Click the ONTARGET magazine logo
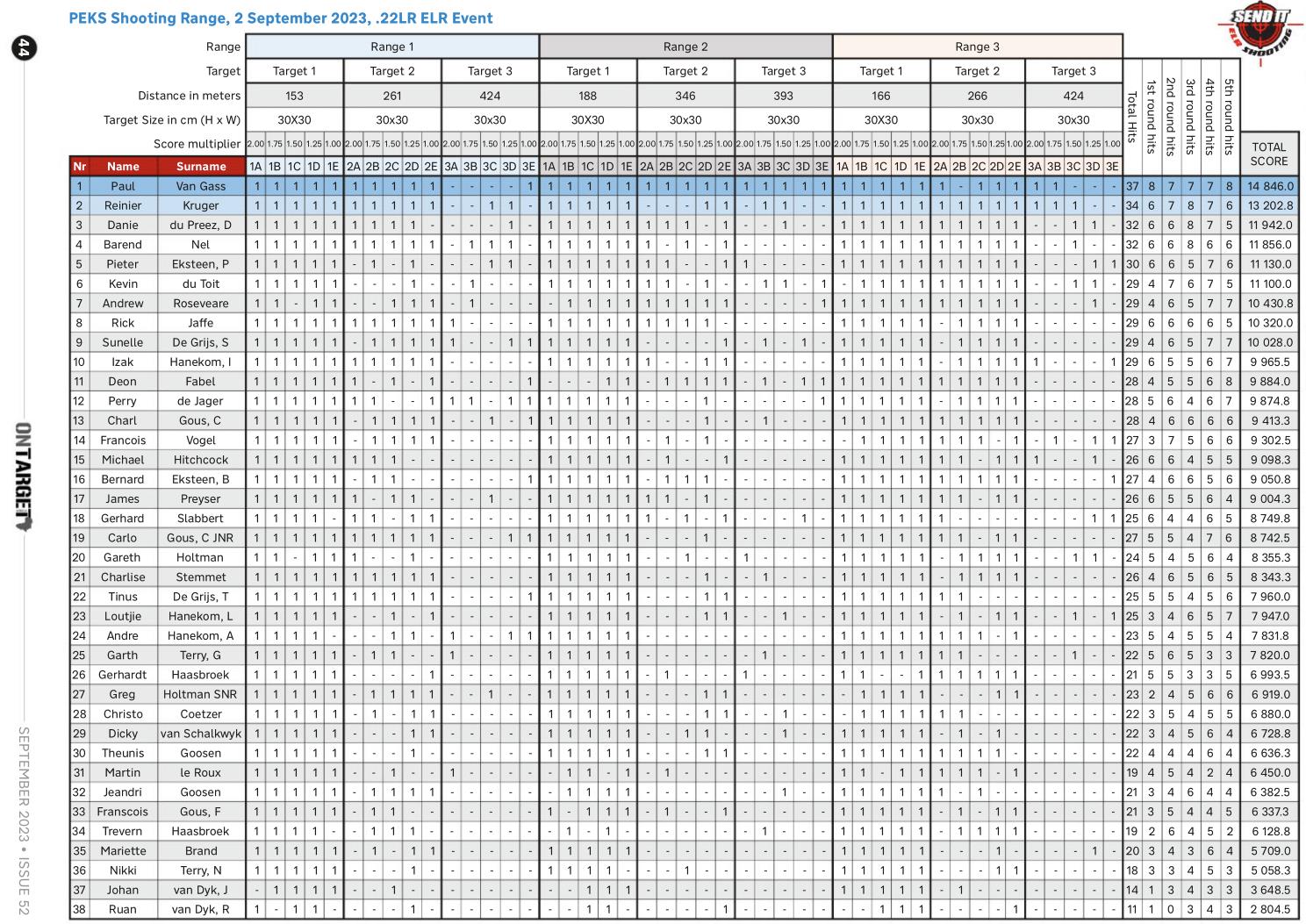The height and width of the screenshot is (924, 1306). point(24,478)
